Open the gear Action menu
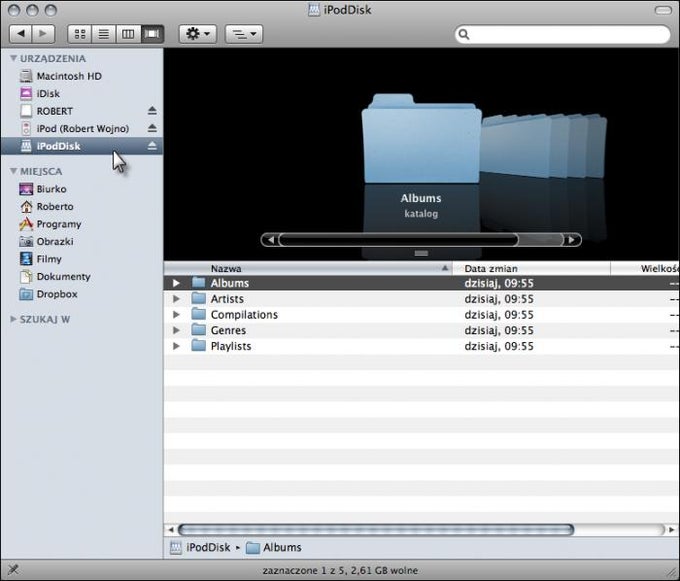Screen dimensions: 680x581 198,33
